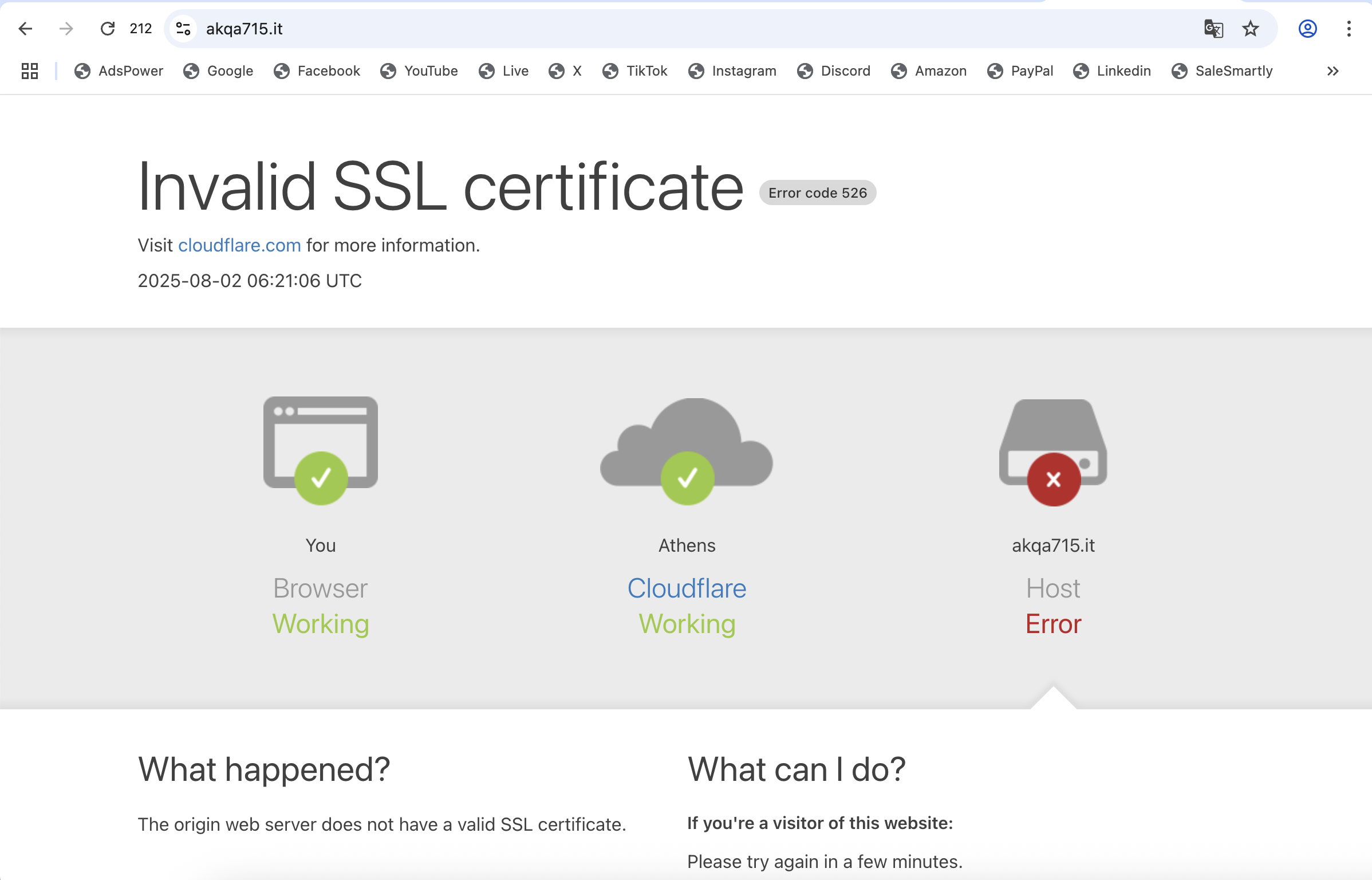
Task: Click the 'What happened?' heading
Action: coord(264,769)
